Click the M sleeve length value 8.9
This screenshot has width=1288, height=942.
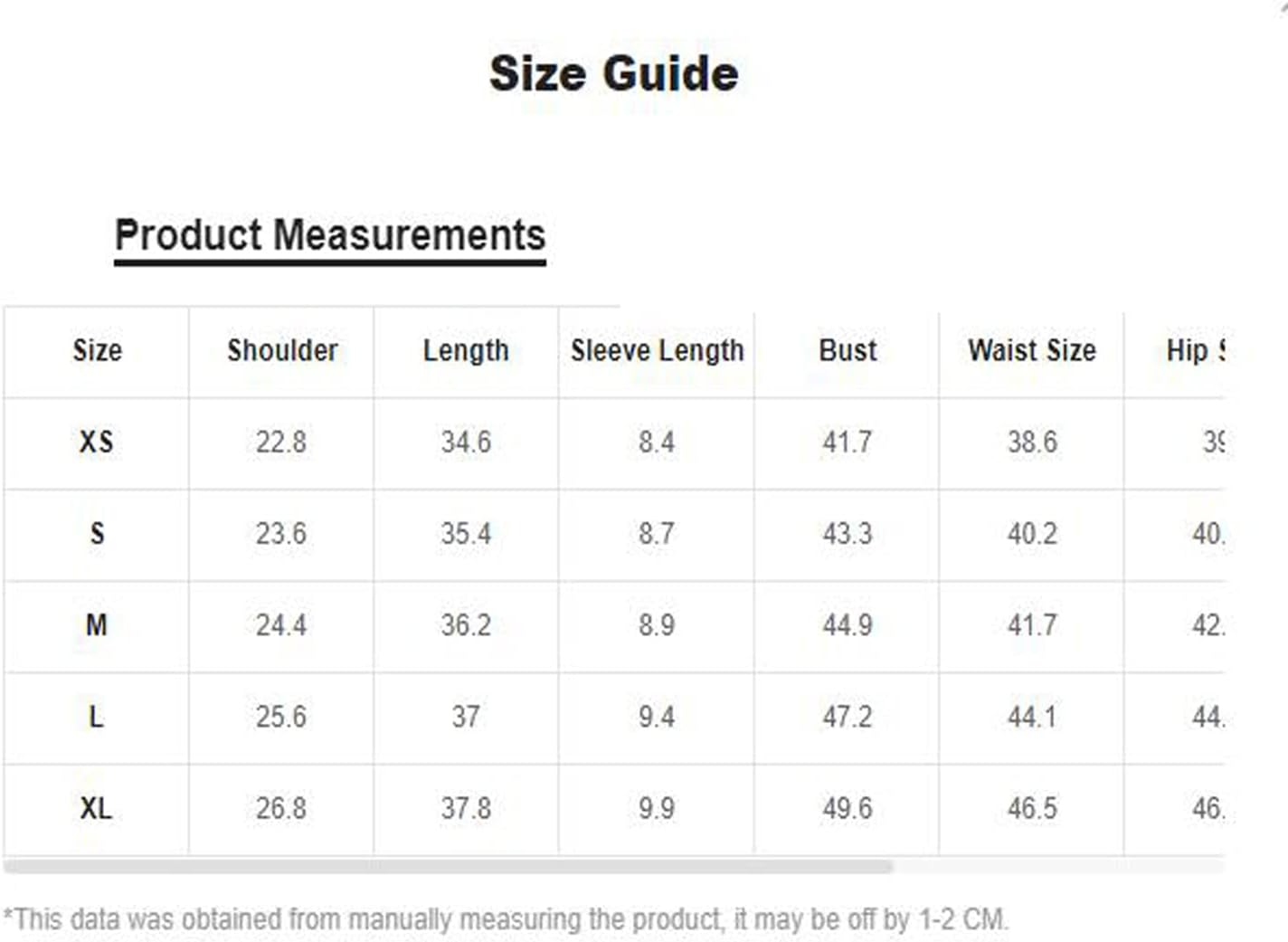point(657,625)
